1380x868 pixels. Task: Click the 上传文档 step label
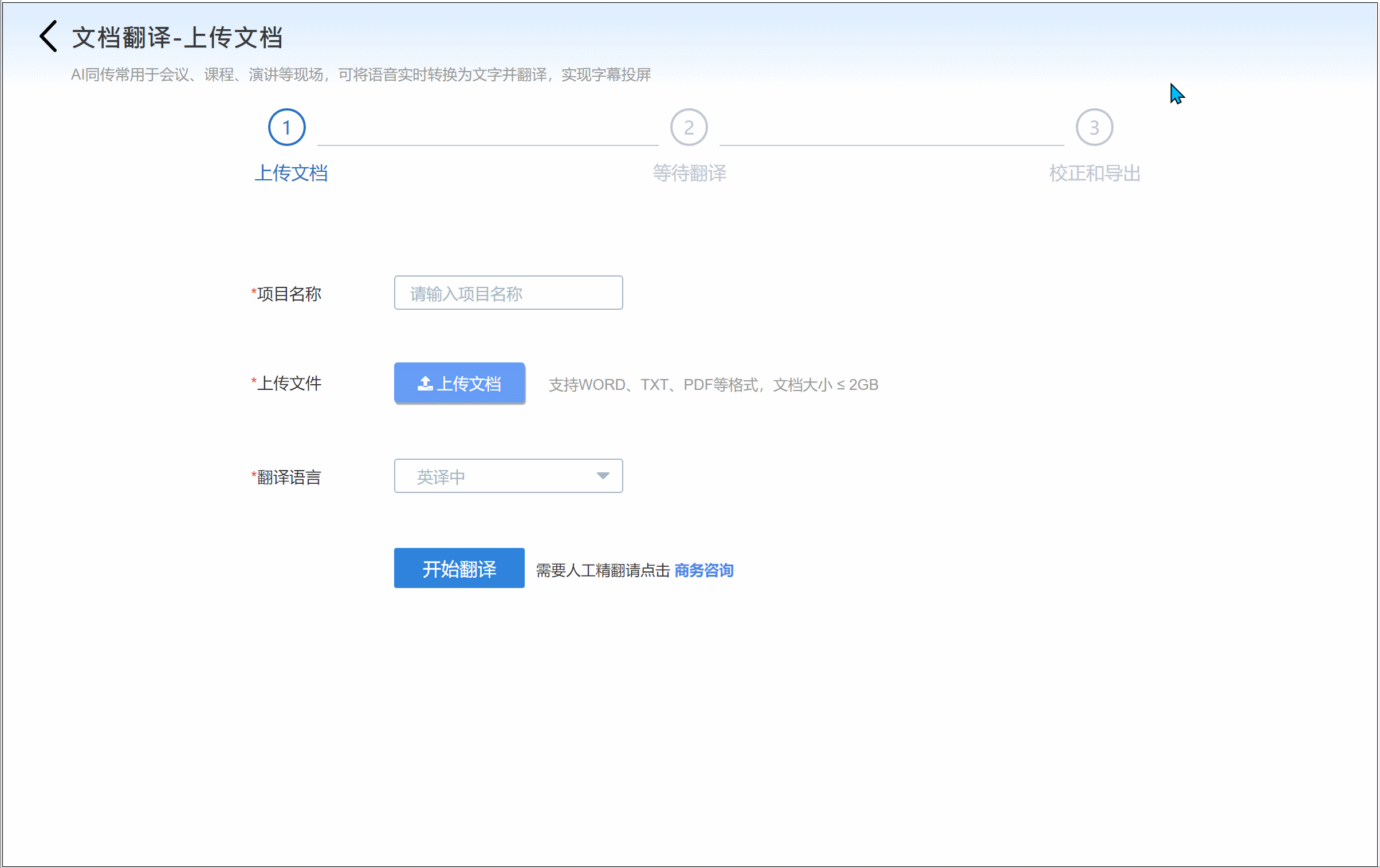point(290,173)
